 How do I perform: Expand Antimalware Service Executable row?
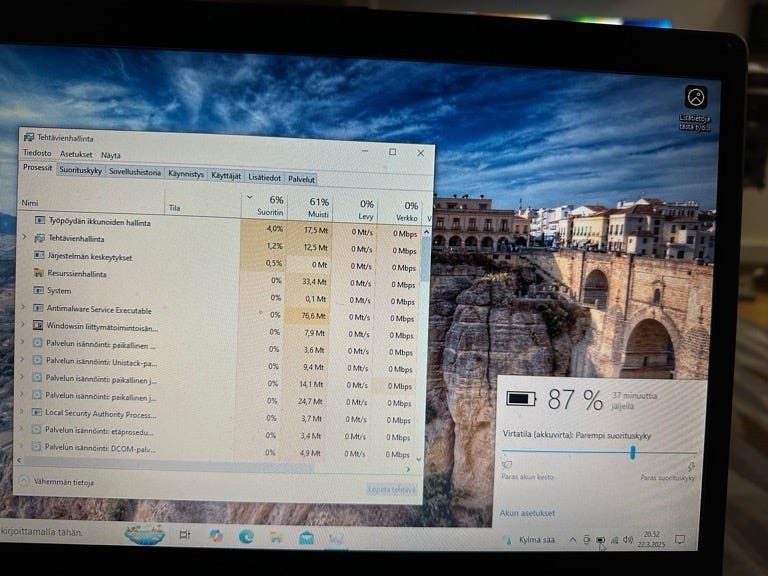tap(23, 307)
